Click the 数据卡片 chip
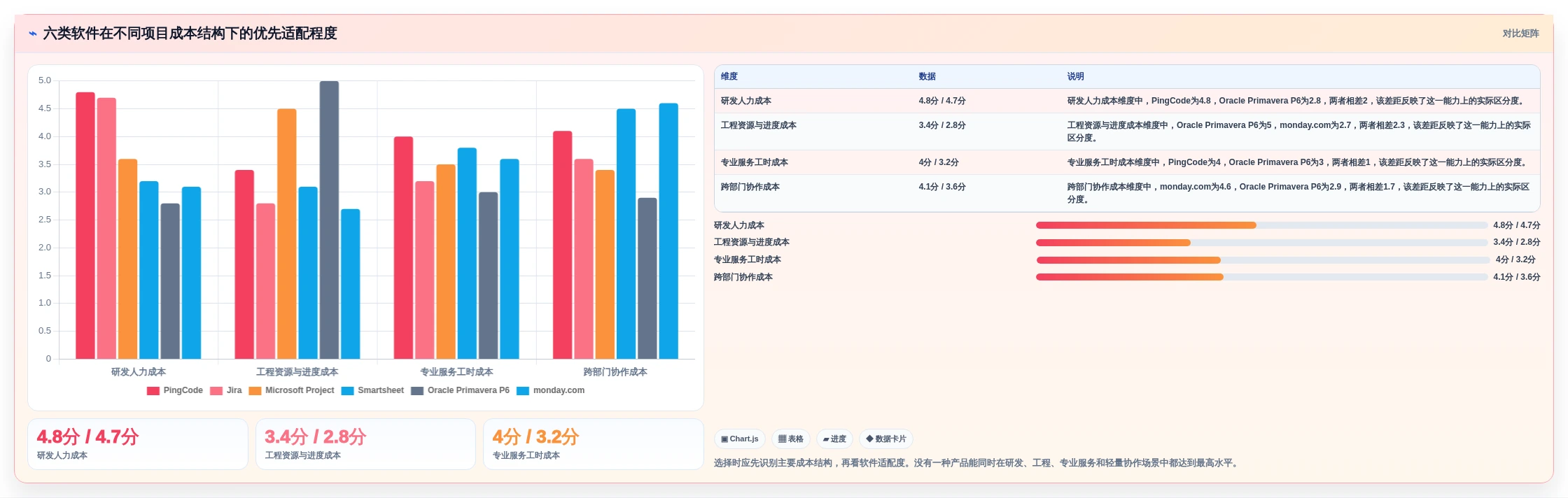The height and width of the screenshot is (498, 1568). point(885,439)
